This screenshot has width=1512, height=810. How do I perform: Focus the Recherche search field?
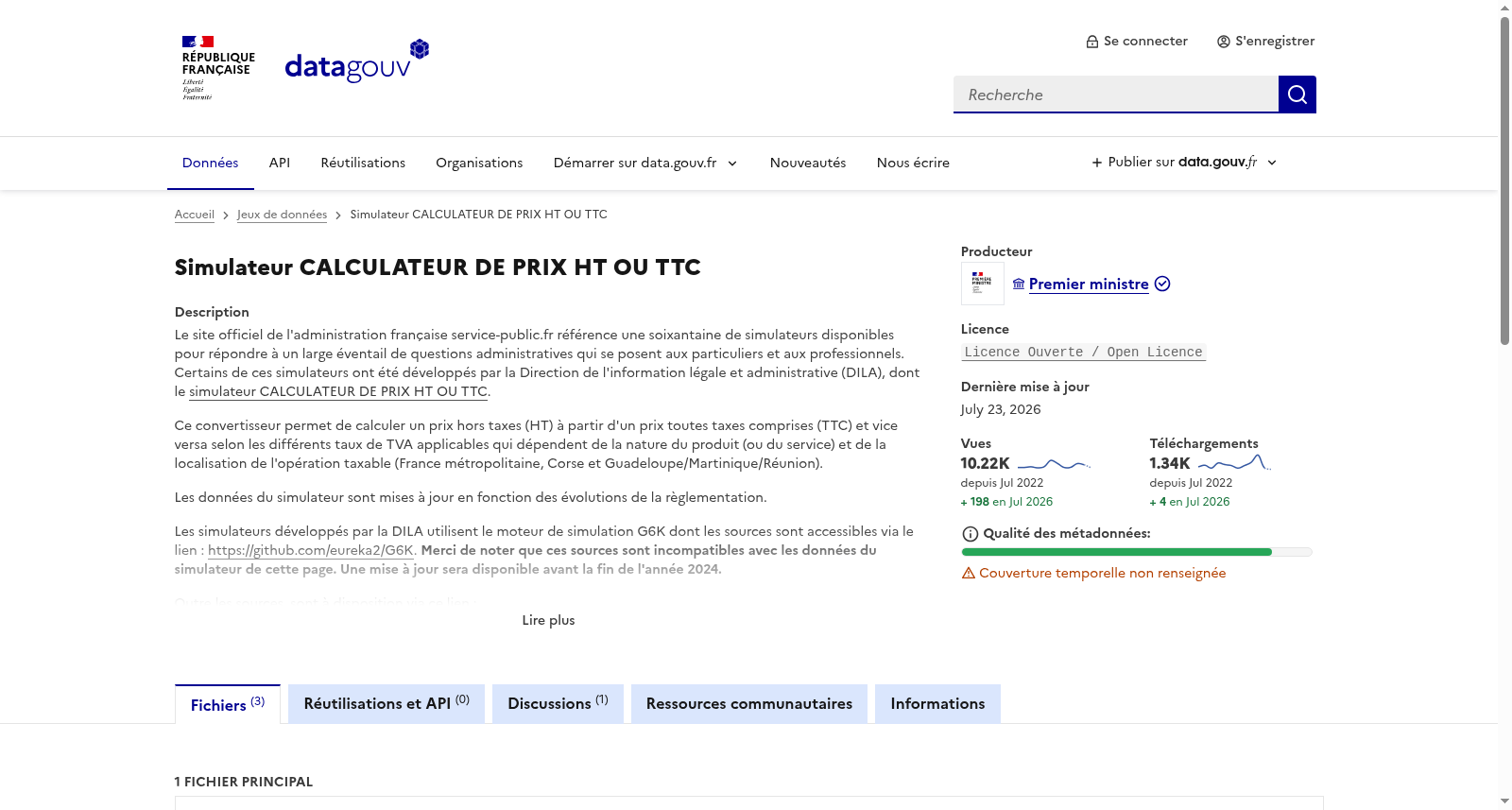1116,95
